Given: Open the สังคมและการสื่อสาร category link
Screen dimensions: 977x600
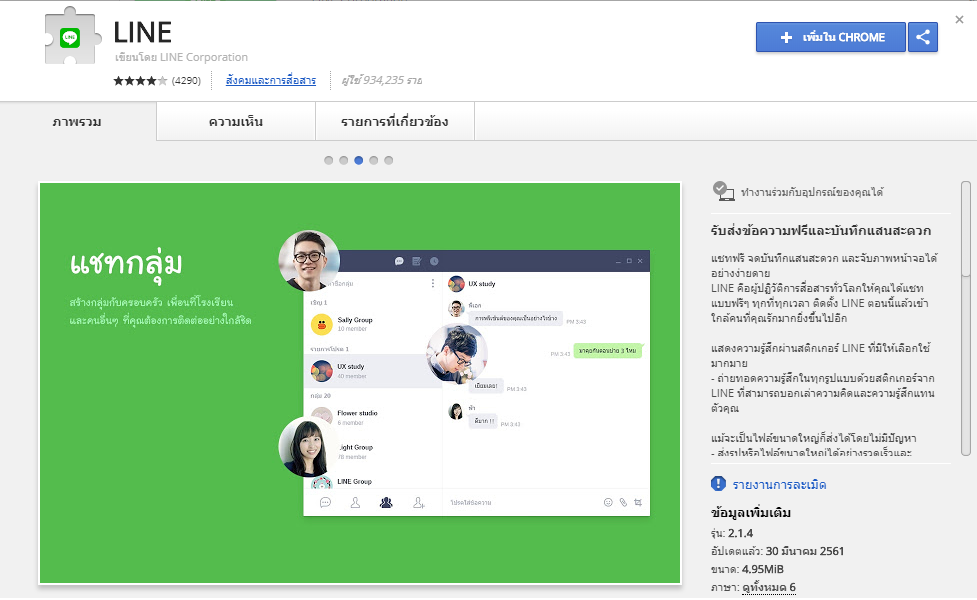Looking at the screenshot, I should [x=270, y=80].
